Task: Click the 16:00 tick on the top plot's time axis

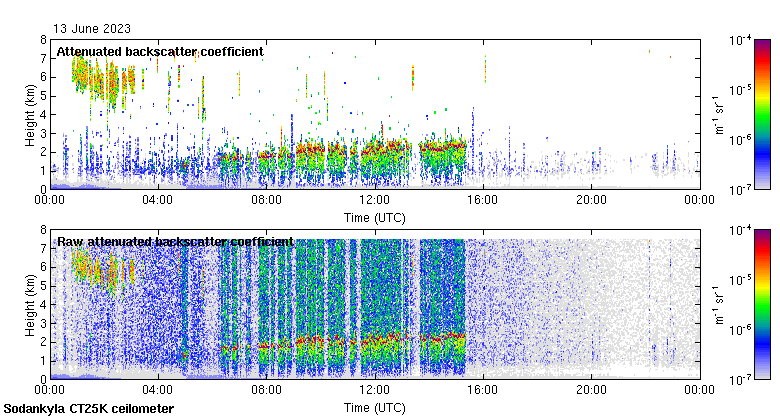Action: tap(483, 200)
